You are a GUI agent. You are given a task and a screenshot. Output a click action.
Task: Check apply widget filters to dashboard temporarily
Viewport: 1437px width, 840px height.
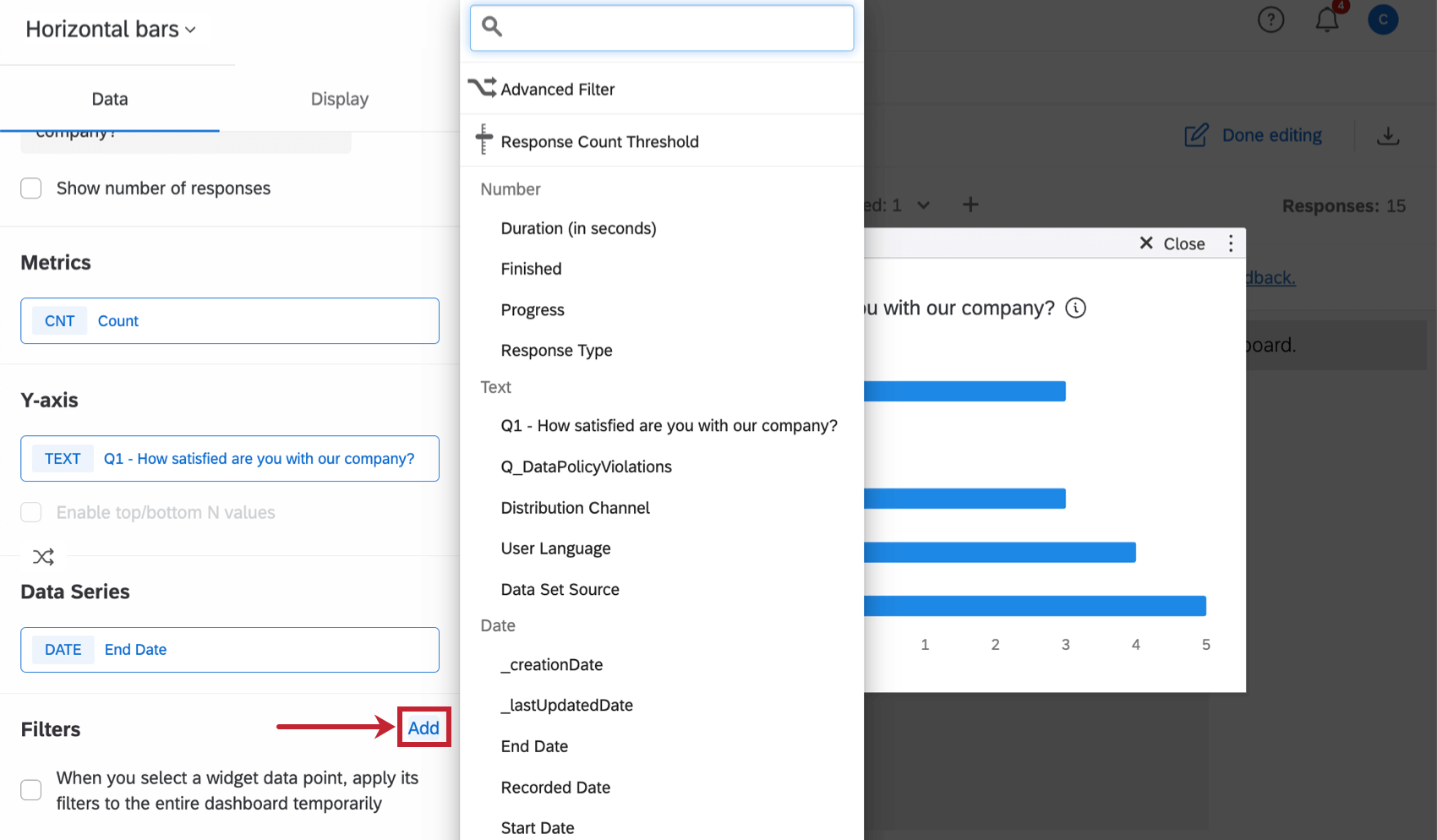point(30,789)
